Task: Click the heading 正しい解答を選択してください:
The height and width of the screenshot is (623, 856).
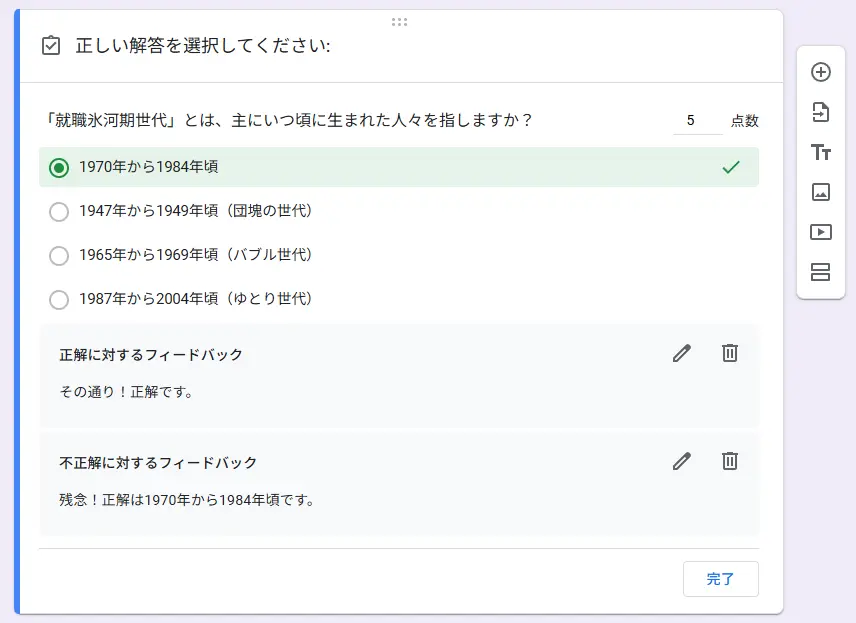Action: point(203,45)
